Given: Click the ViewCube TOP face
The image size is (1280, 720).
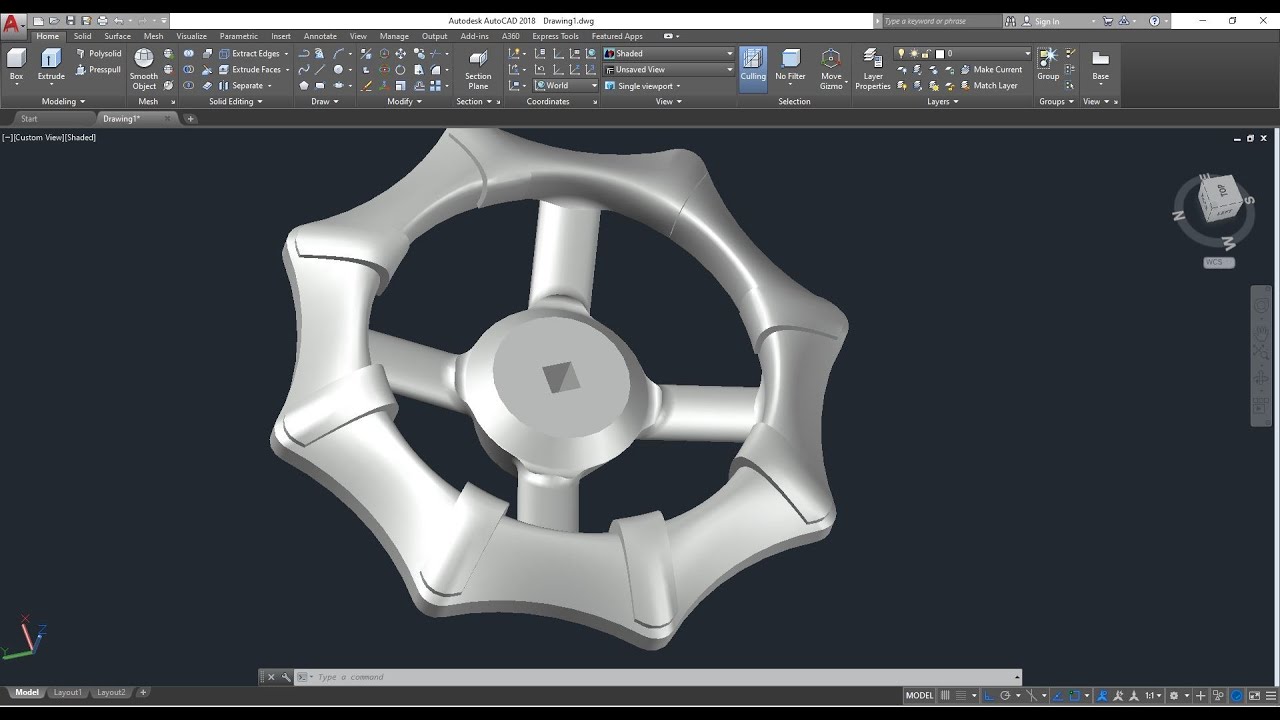Looking at the screenshot, I should click(1222, 190).
